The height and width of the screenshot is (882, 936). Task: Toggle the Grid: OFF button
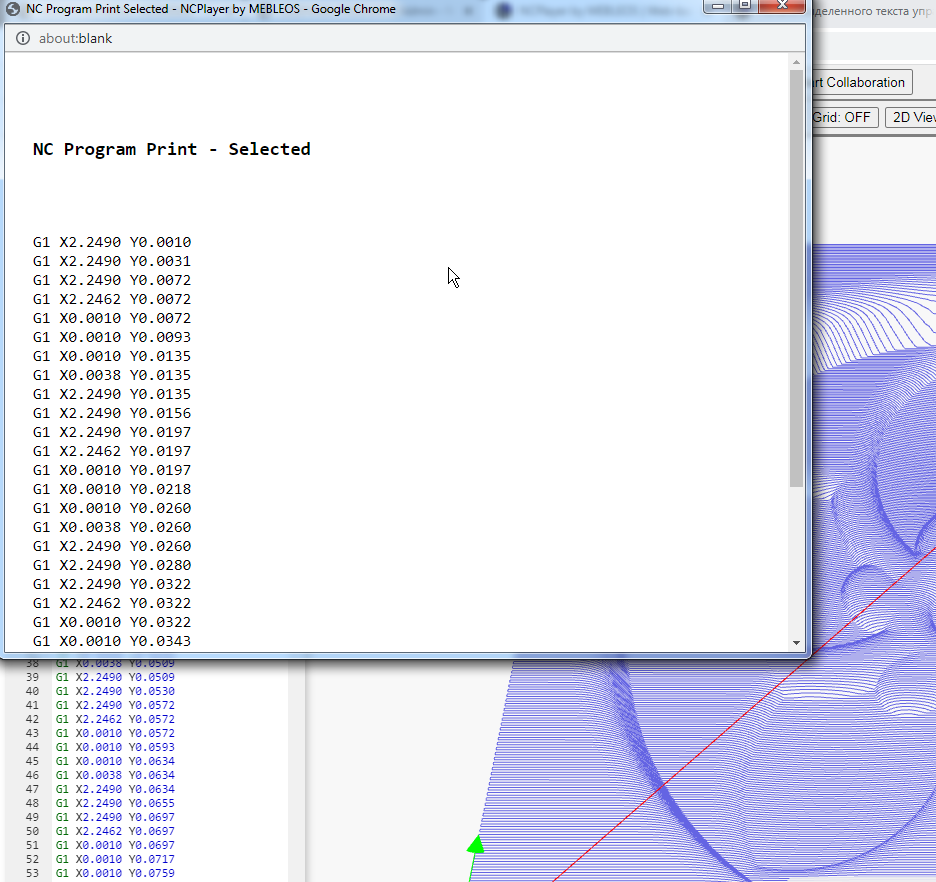coord(843,117)
